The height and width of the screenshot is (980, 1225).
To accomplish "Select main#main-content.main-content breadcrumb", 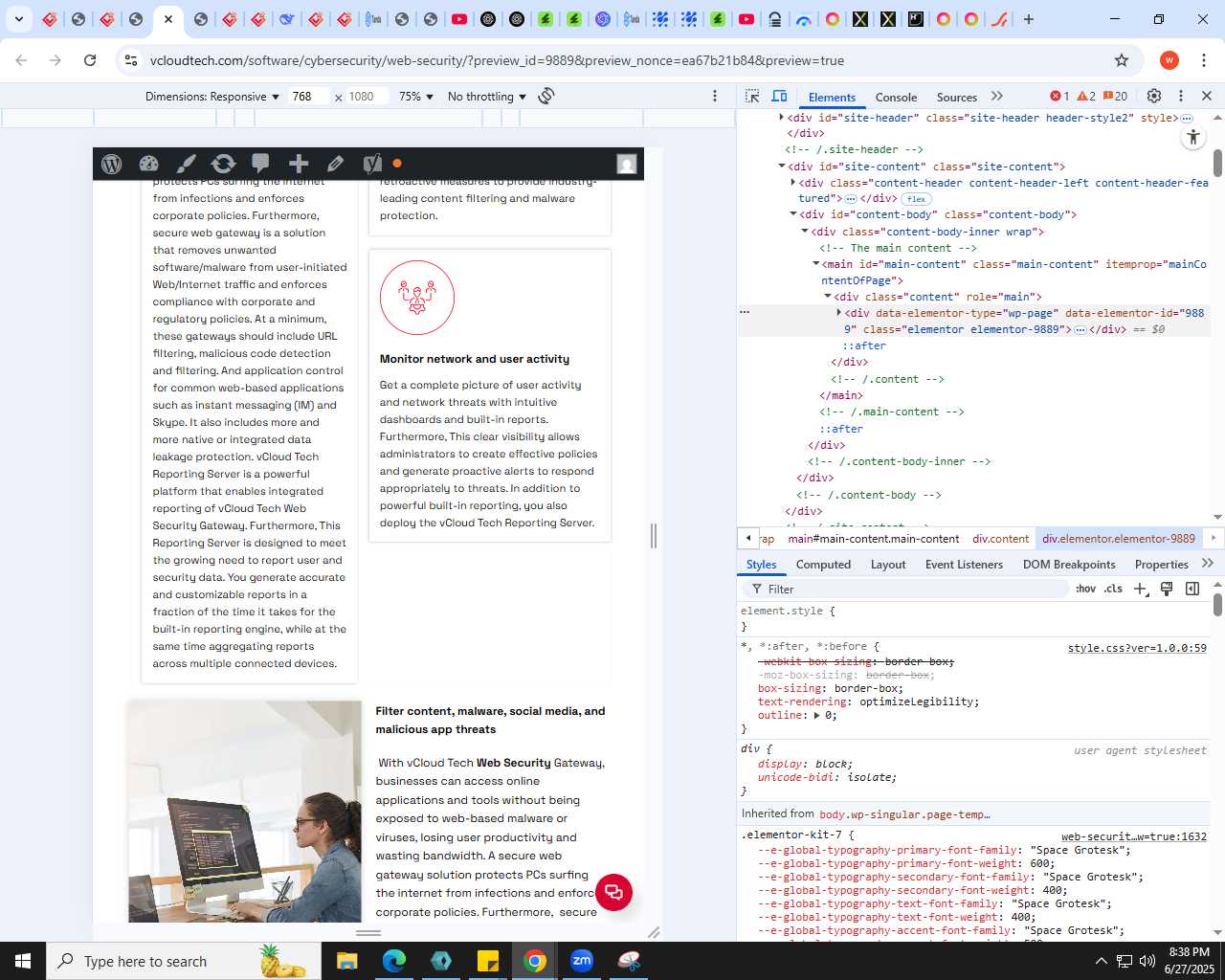I will click(874, 539).
